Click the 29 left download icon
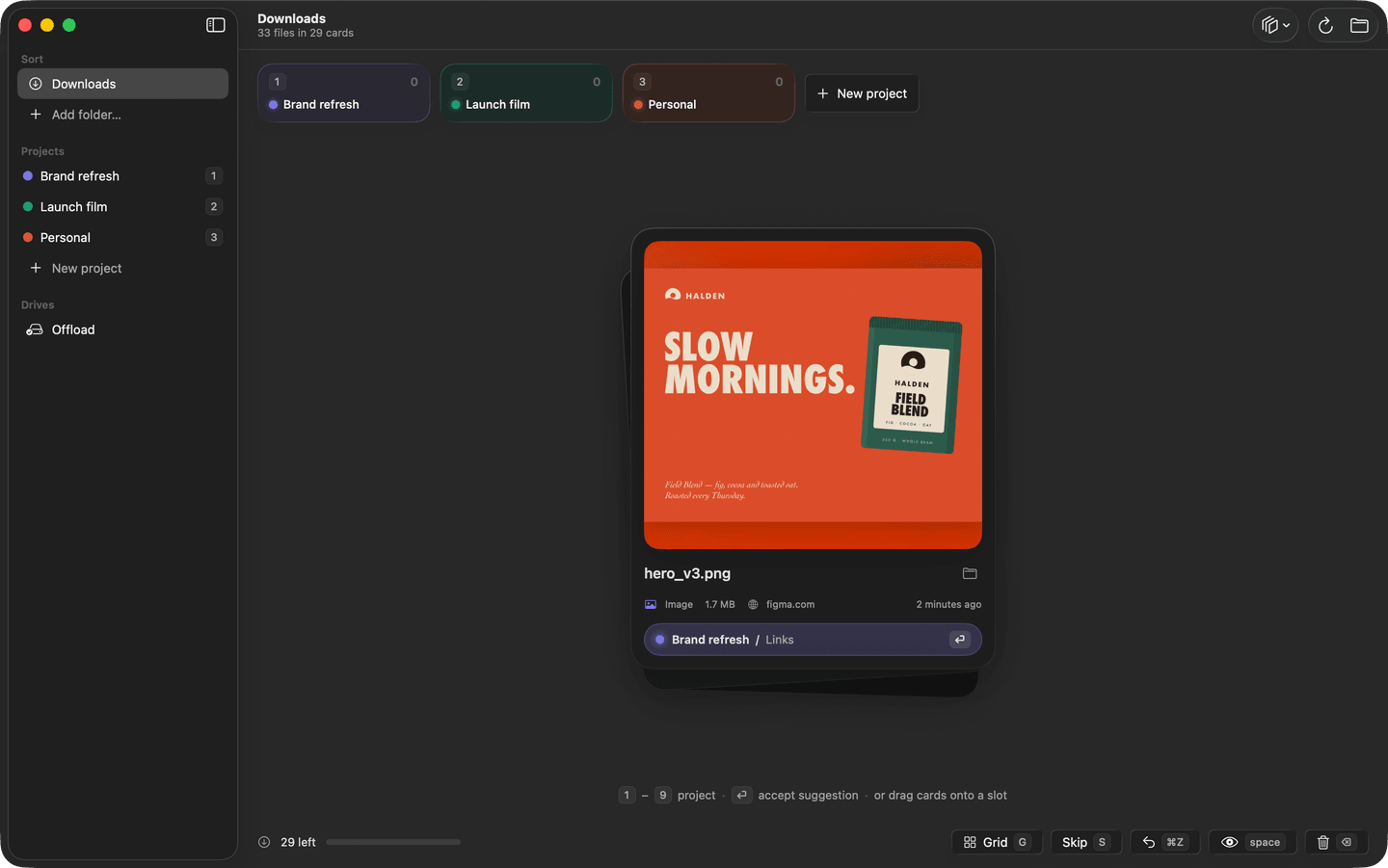The width and height of the screenshot is (1388, 868). tap(264, 842)
